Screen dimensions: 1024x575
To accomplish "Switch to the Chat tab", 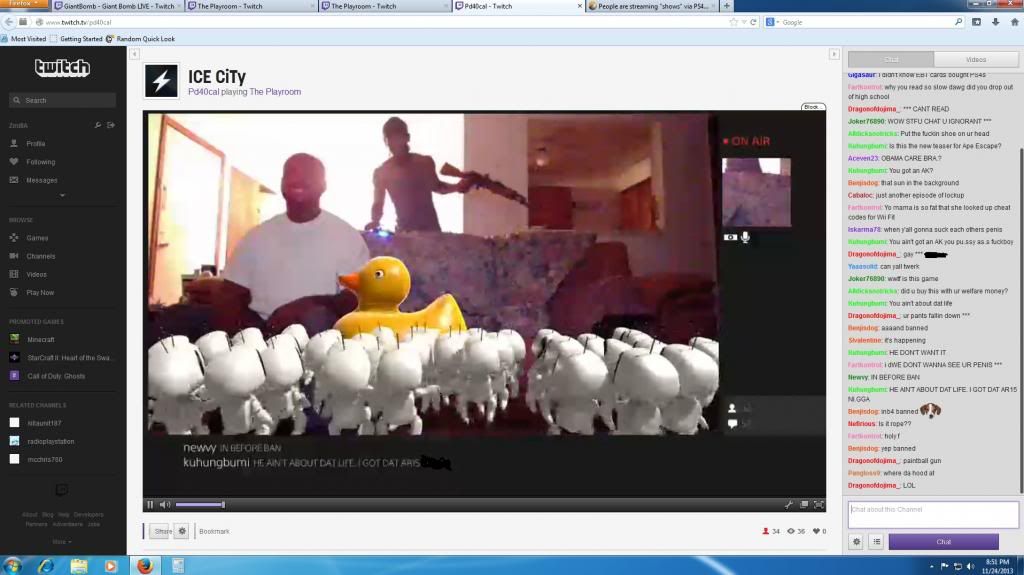I will point(891,59).
